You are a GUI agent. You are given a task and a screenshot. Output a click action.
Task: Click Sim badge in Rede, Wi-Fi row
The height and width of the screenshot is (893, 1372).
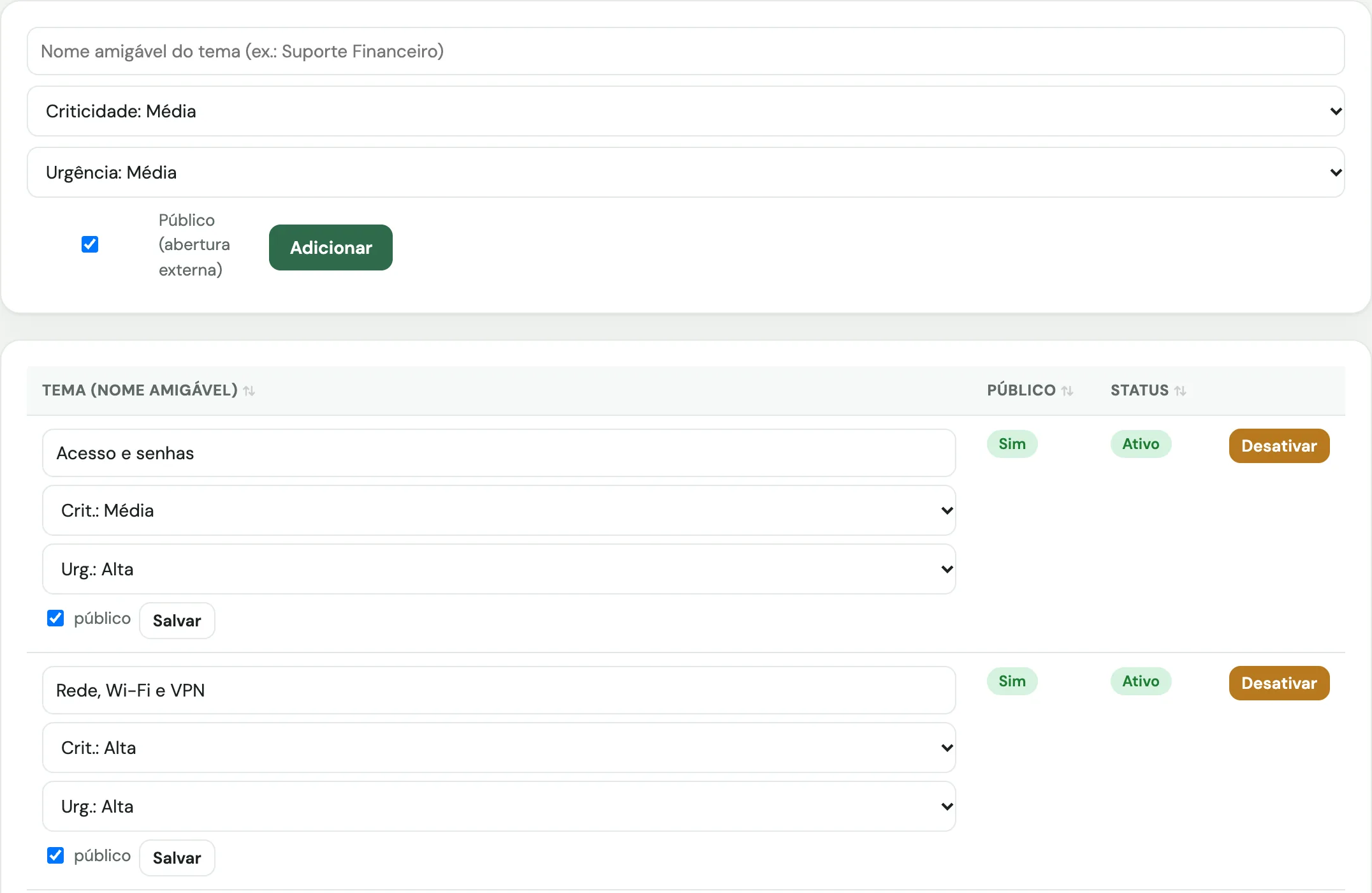[1012, 681]
